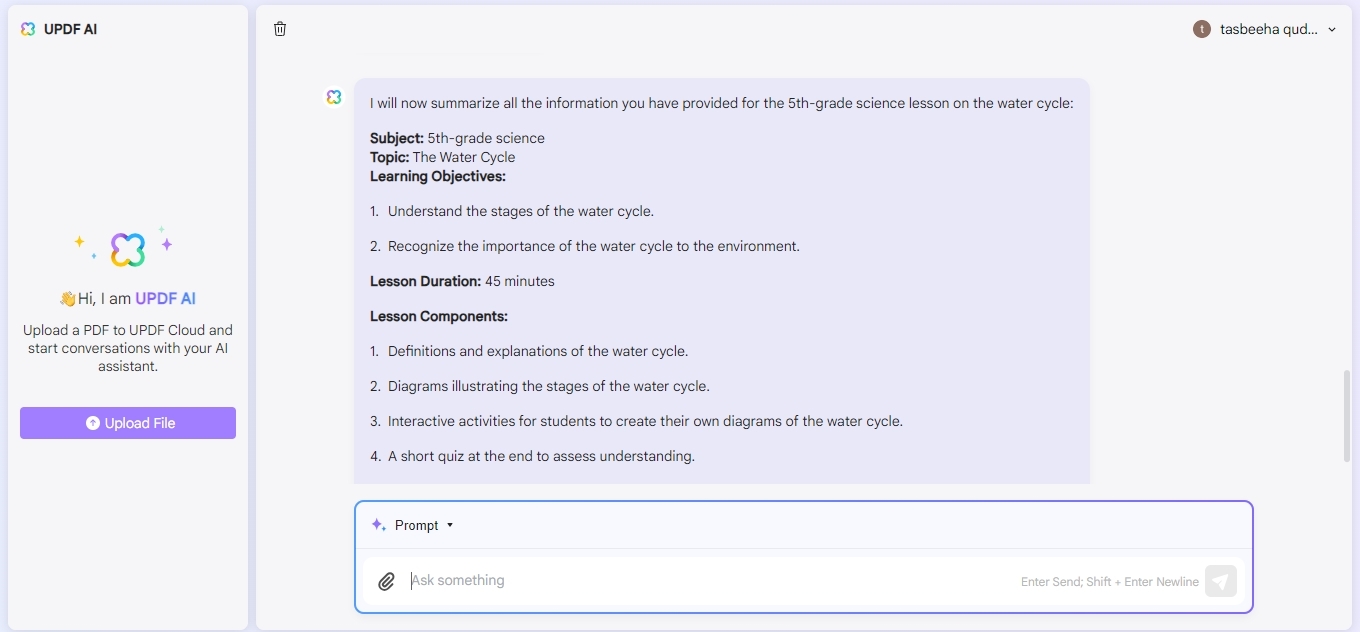Screen dimensions: 1360x632
Task: Click the send paper-plane icon
Action: point(1221,580)
